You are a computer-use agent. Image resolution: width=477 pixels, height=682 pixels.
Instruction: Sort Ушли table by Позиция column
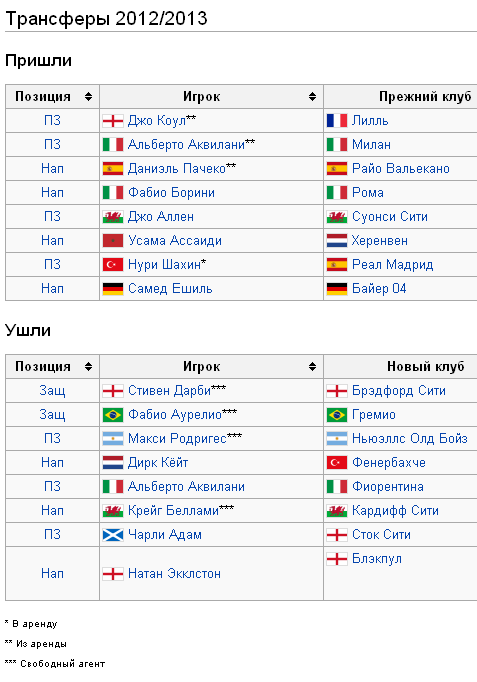pyautogui.click(x=88, y=367)
